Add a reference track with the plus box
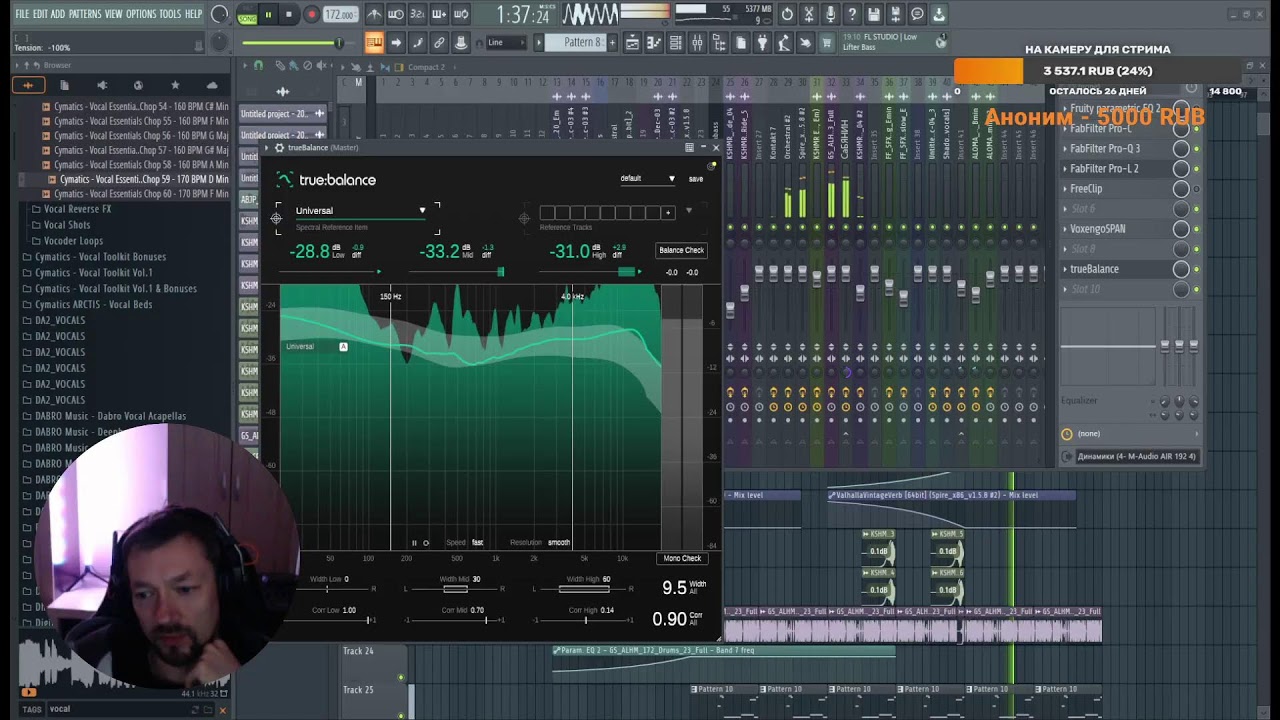Viewport: 1280px width, 720px height. pos(668,213)
